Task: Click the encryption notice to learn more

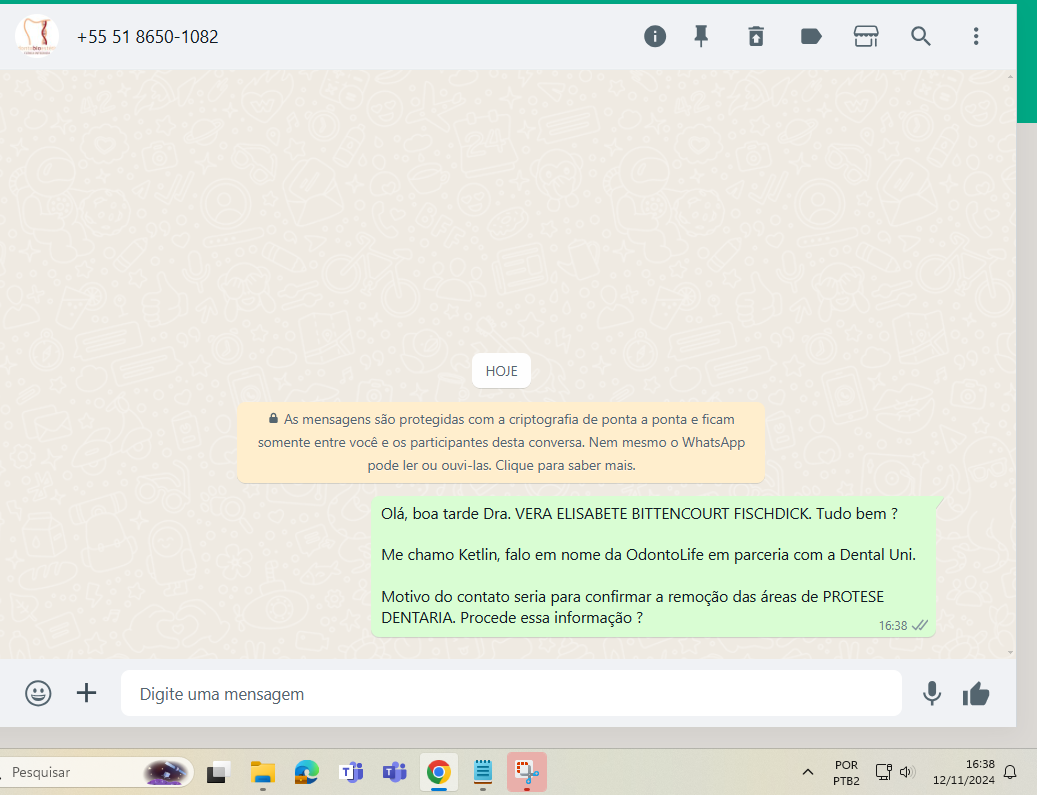Action: click(x=501, y=442)
